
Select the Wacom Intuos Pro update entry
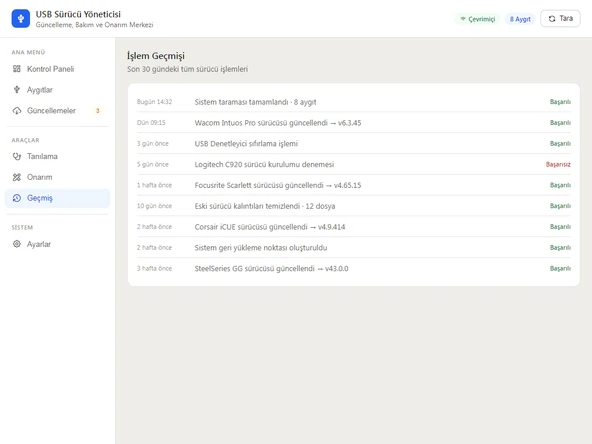354,123
